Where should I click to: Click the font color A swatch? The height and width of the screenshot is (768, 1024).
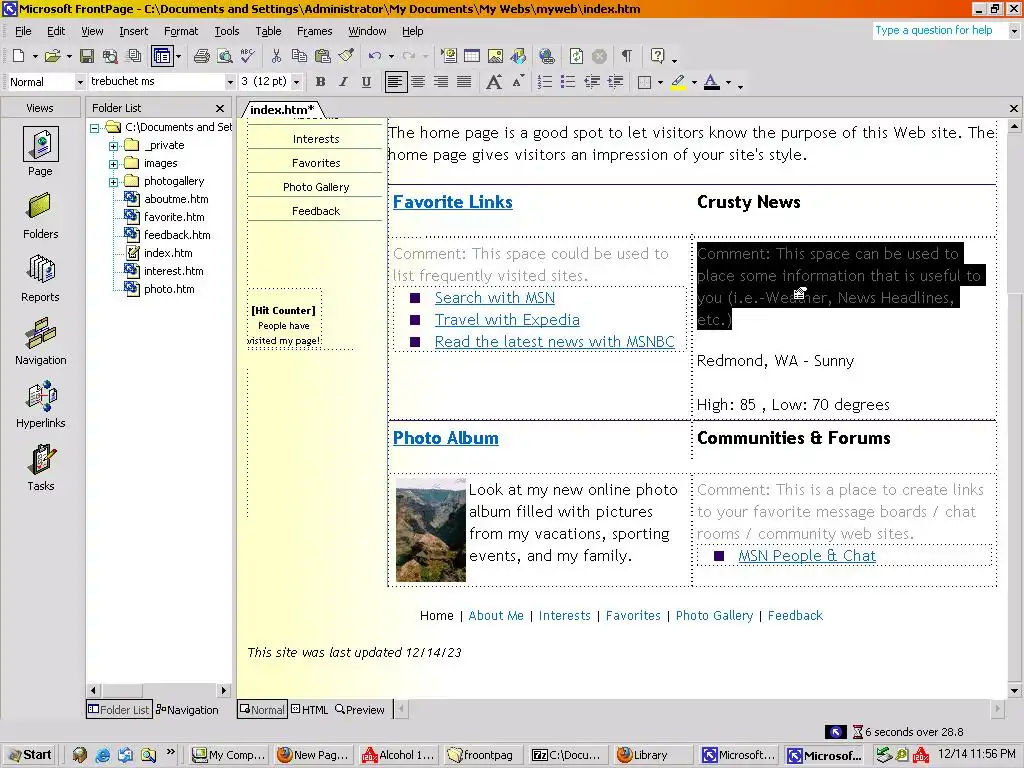(712, 82)
